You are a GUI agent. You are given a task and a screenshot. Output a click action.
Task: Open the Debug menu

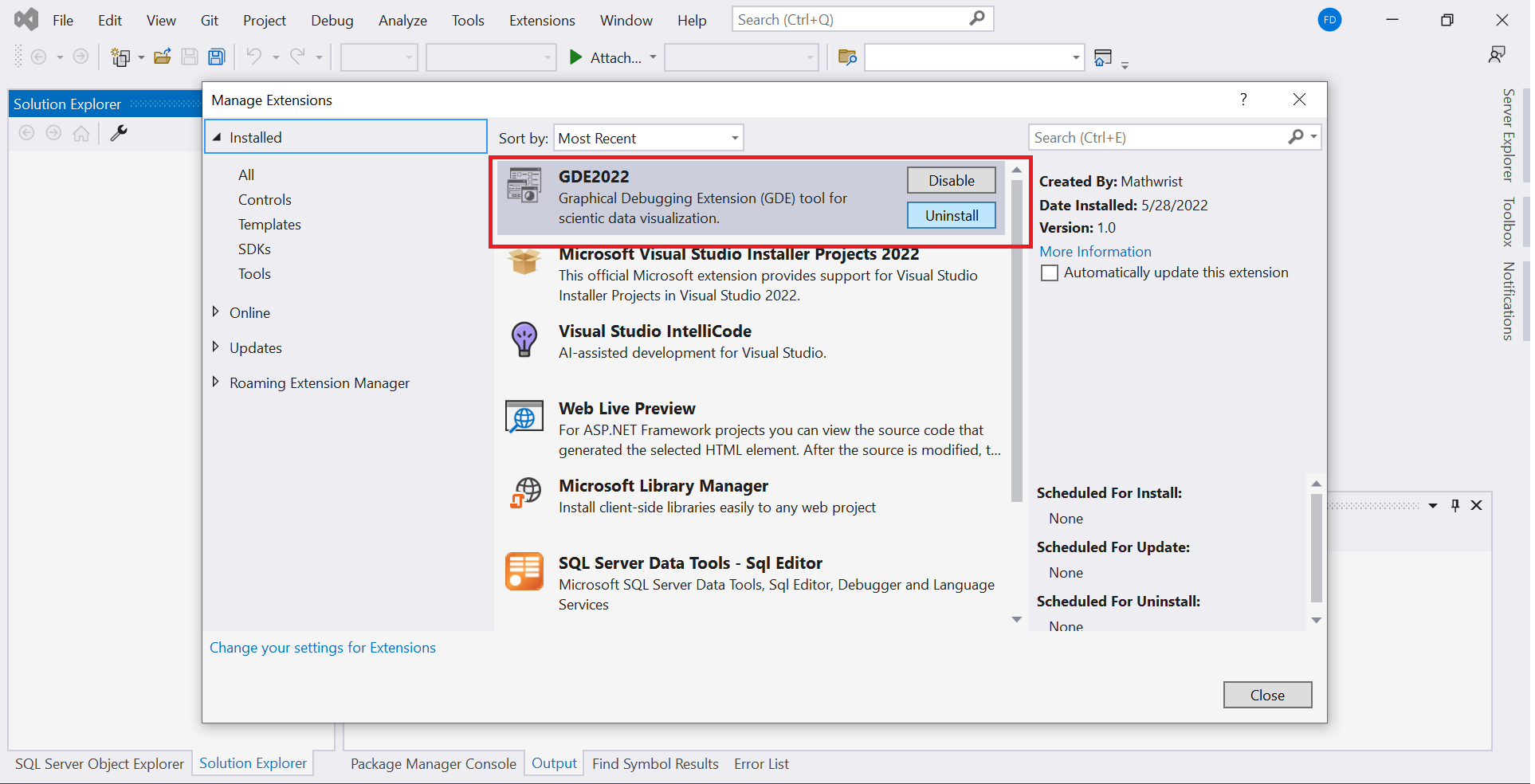332,21
